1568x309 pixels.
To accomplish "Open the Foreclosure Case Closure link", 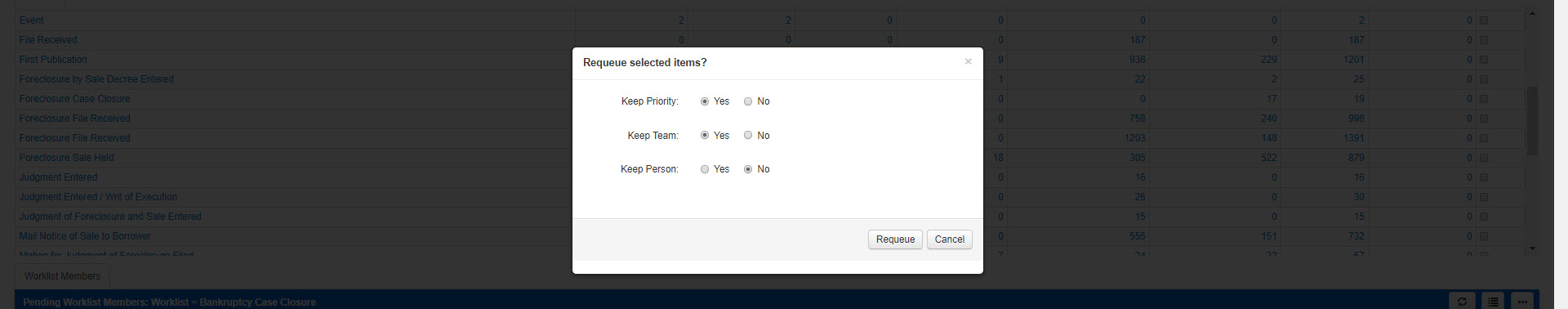I will pos(74,99).
